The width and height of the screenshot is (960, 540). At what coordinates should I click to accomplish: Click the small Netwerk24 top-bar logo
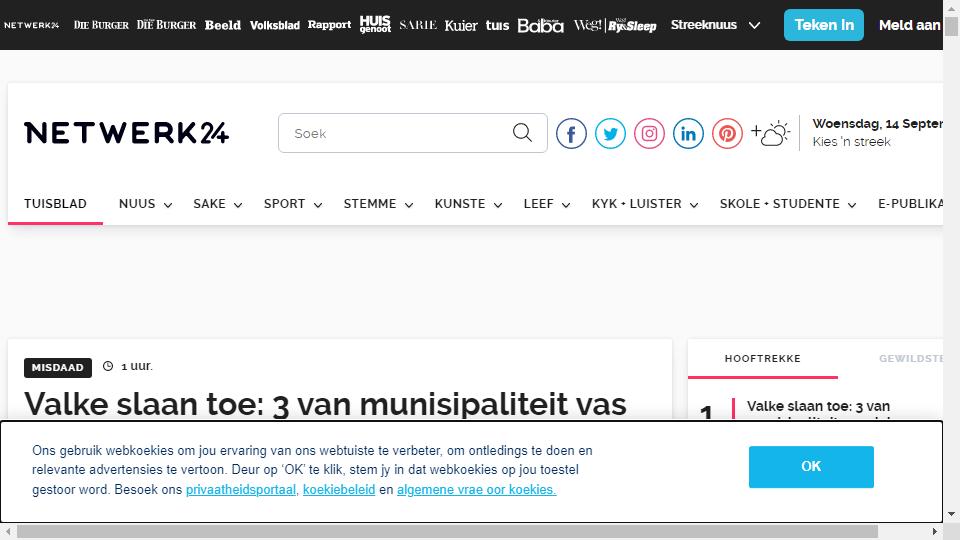click(x=32, y=25)
